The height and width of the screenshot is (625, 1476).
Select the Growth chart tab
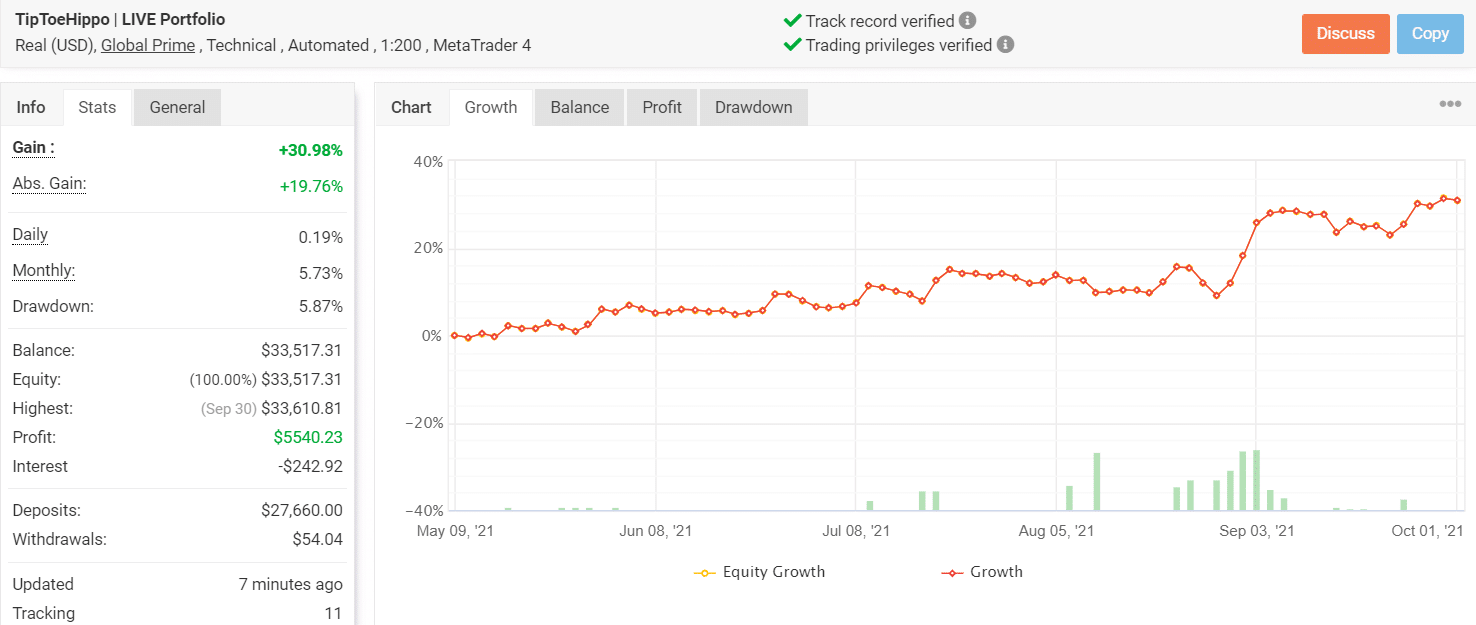(491, 107)
